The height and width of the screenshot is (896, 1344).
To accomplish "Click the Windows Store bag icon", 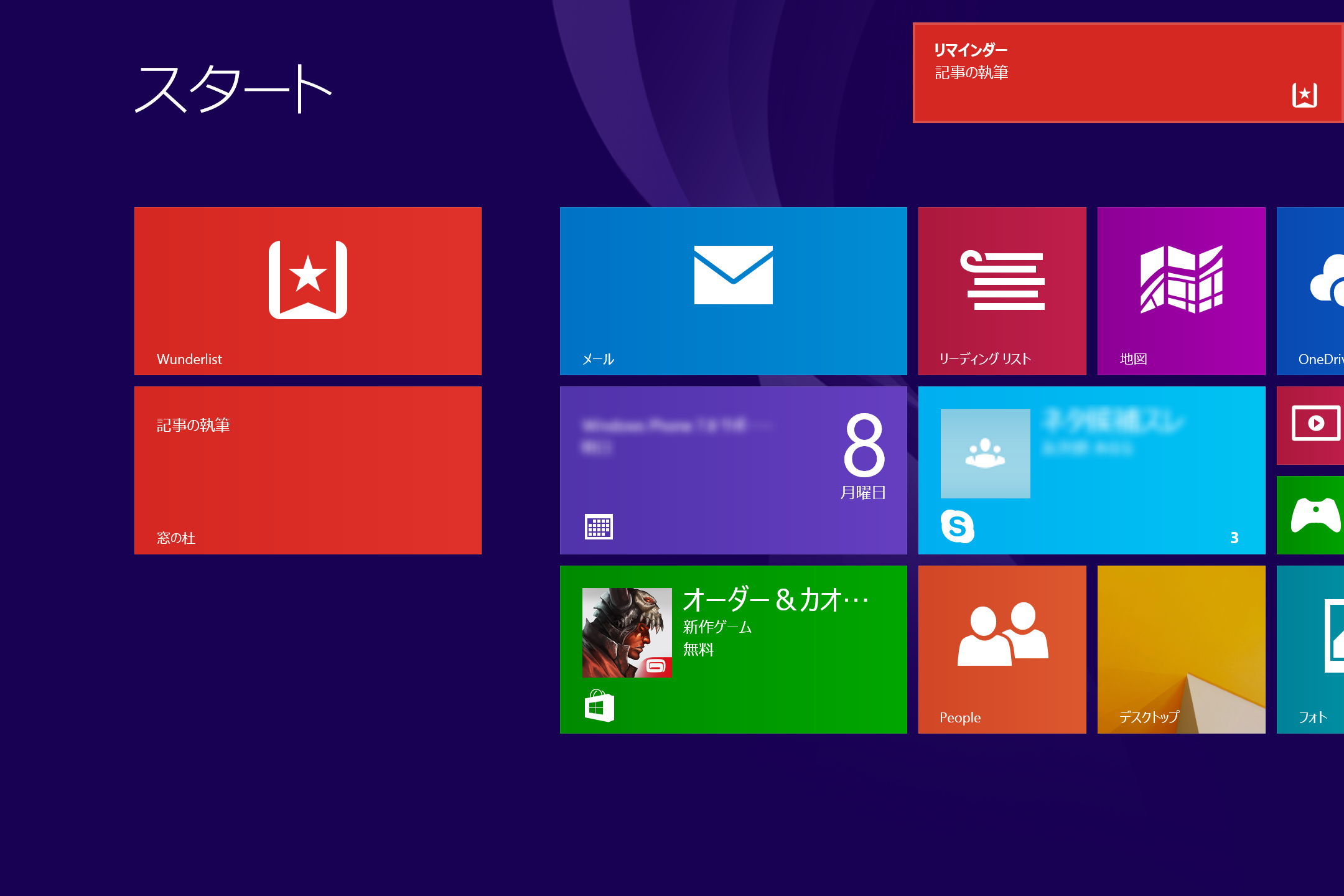I will pyautogui.click(x=599, y=706).
